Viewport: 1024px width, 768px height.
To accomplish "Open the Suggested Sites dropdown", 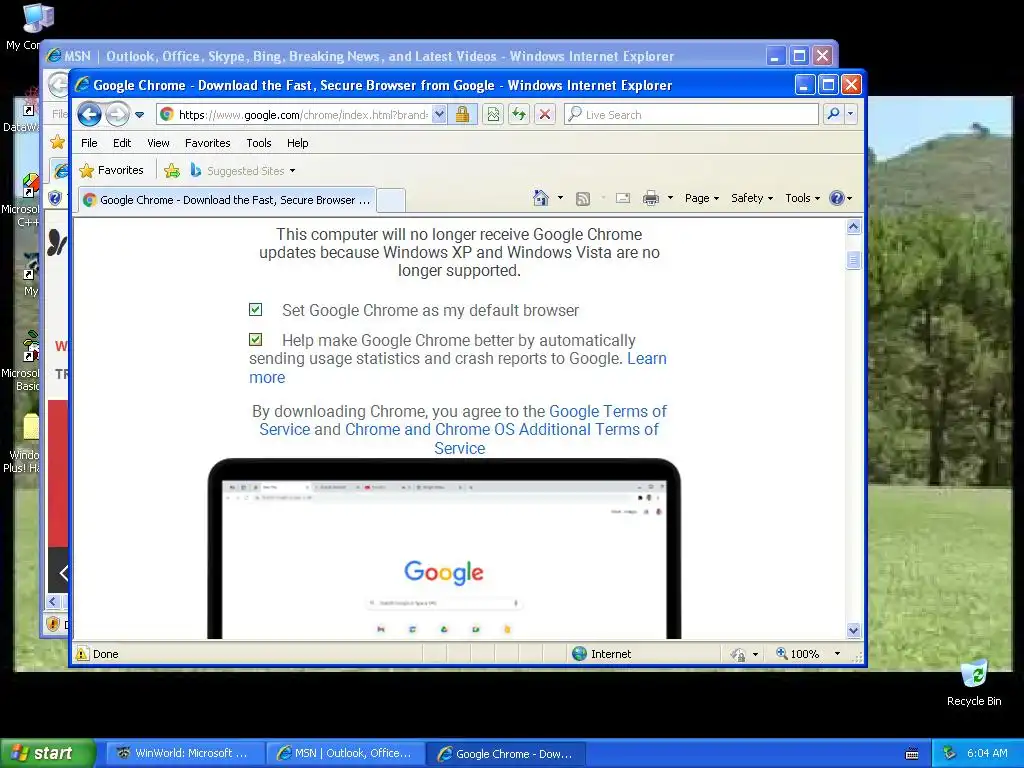I will coord(243,170).
